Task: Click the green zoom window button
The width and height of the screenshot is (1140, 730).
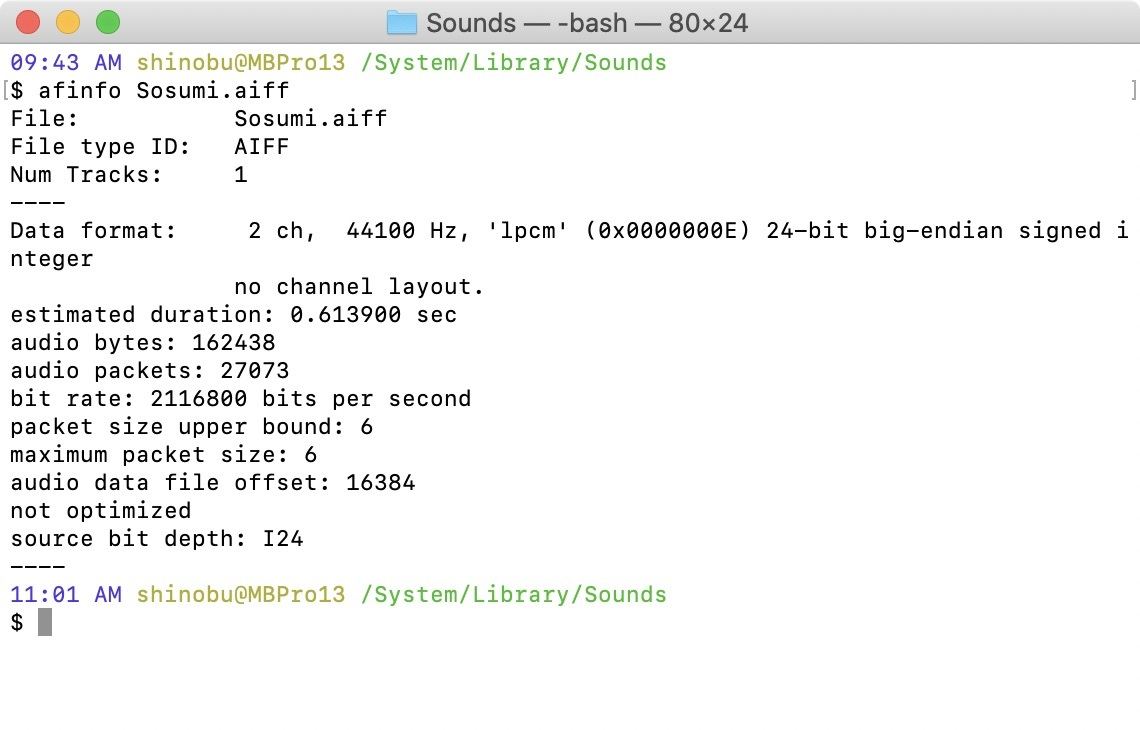Action: tap(108, 23)
